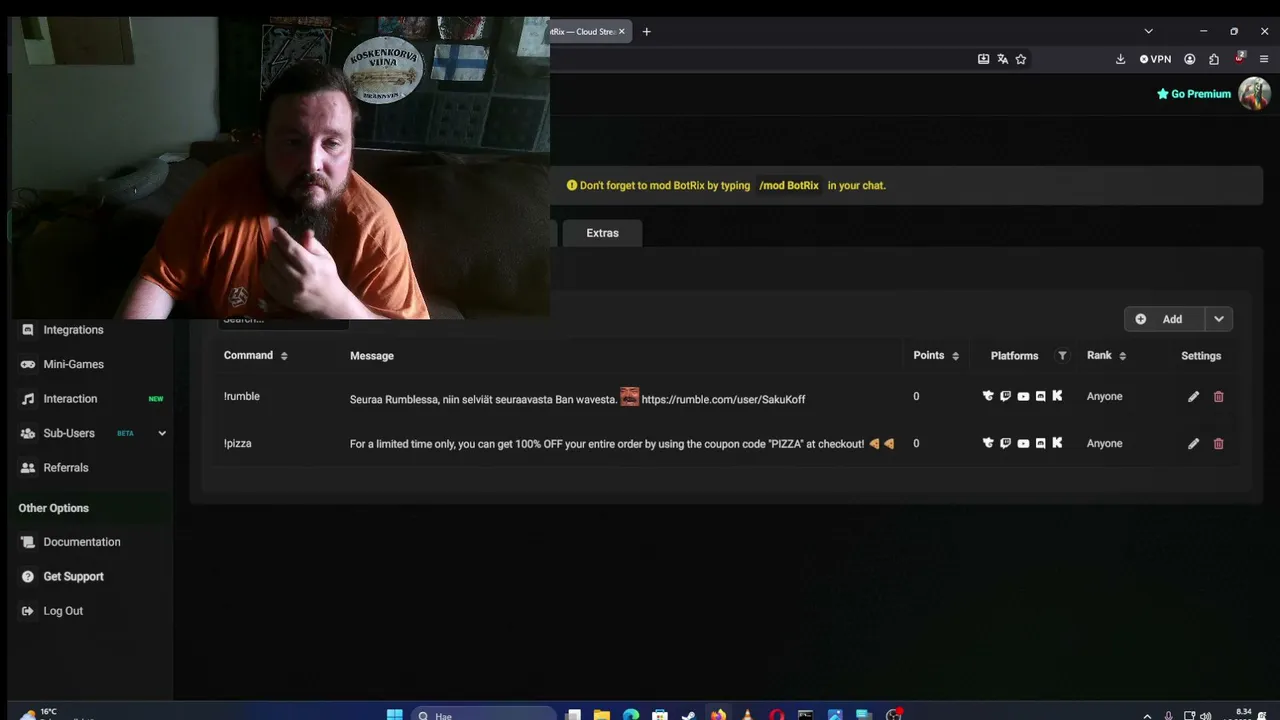Viewport: 1280px width, 720px height.
Task: Click the Go Premium link
Action: [x=1194, y=94]
